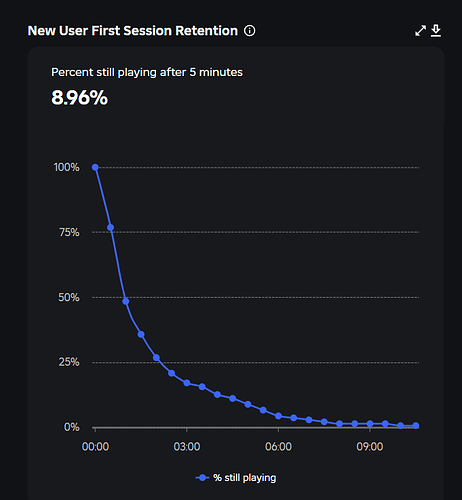Click the 03:00 x-axis label

(187, 447)
